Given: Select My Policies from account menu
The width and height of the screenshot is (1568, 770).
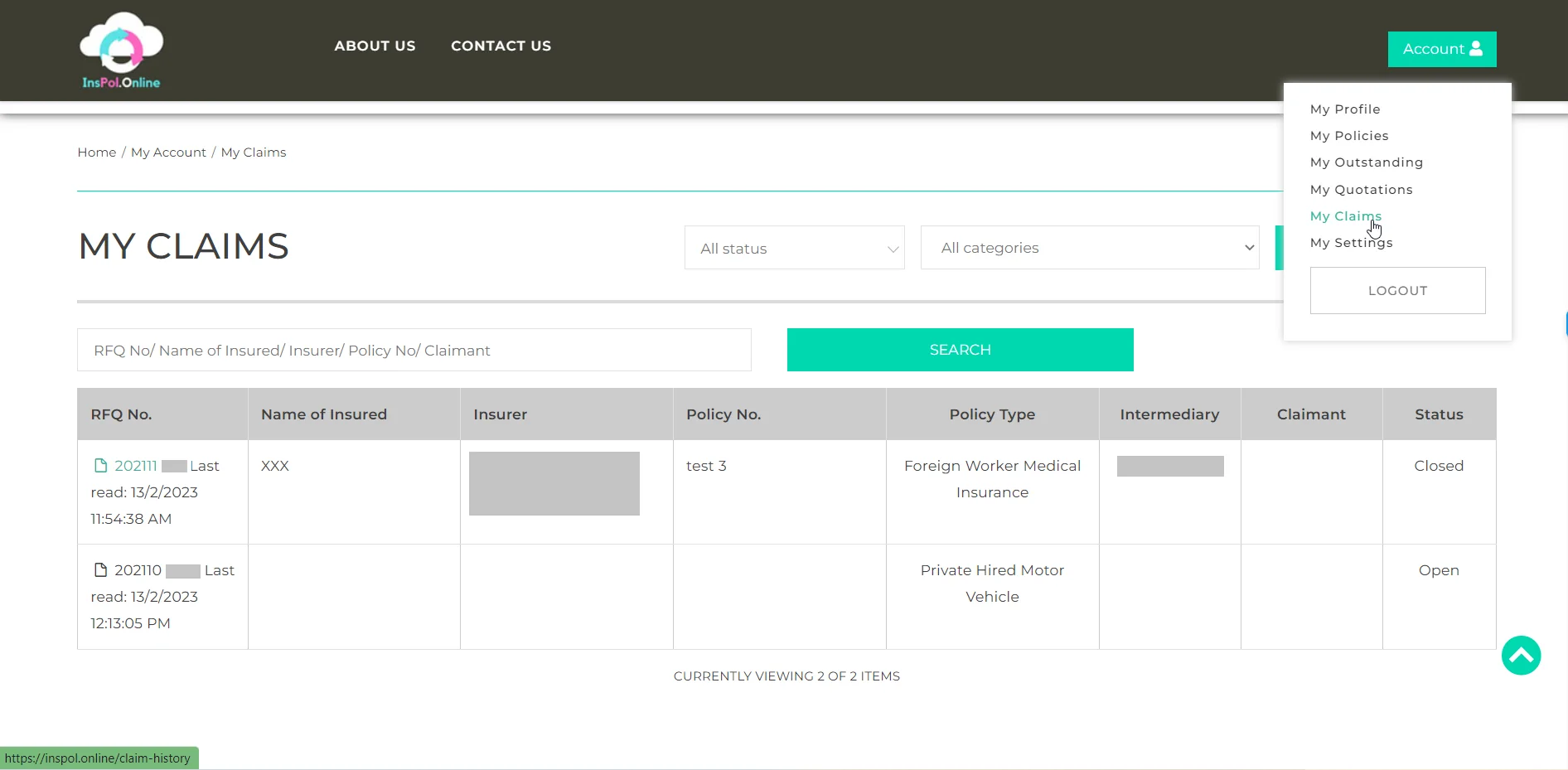Looking at the screenshot, I should pos(1349,136).
